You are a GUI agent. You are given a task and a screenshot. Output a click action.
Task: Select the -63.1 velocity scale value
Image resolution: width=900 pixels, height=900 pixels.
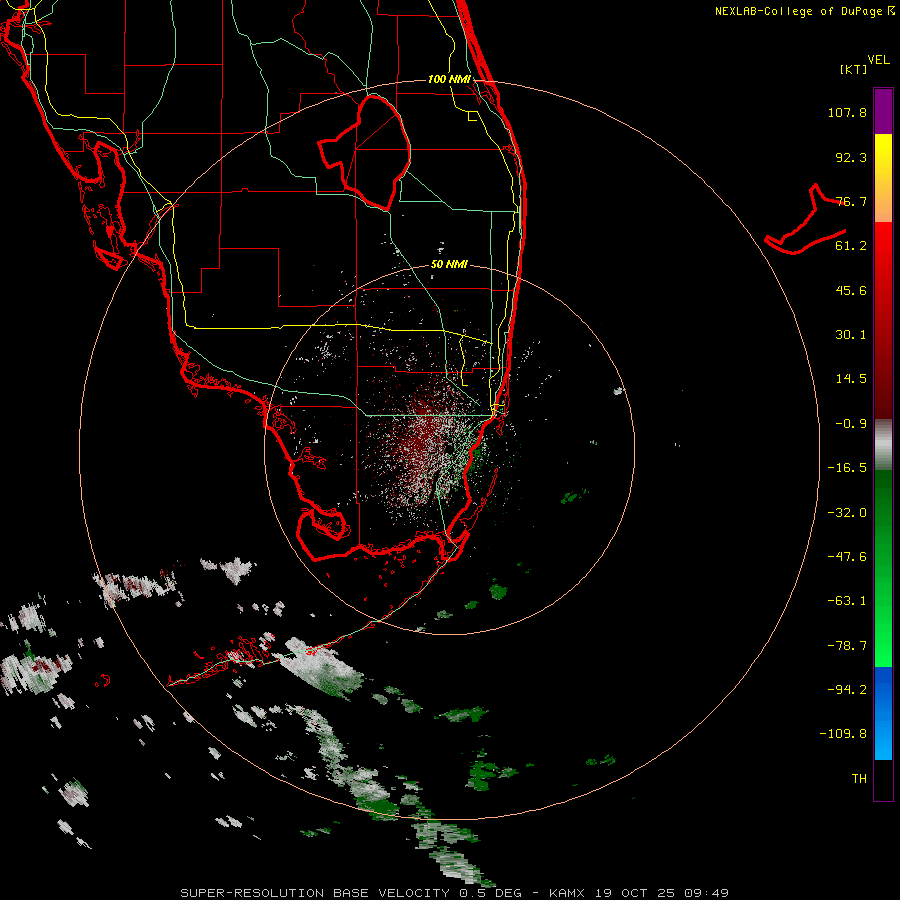(847, 601)
